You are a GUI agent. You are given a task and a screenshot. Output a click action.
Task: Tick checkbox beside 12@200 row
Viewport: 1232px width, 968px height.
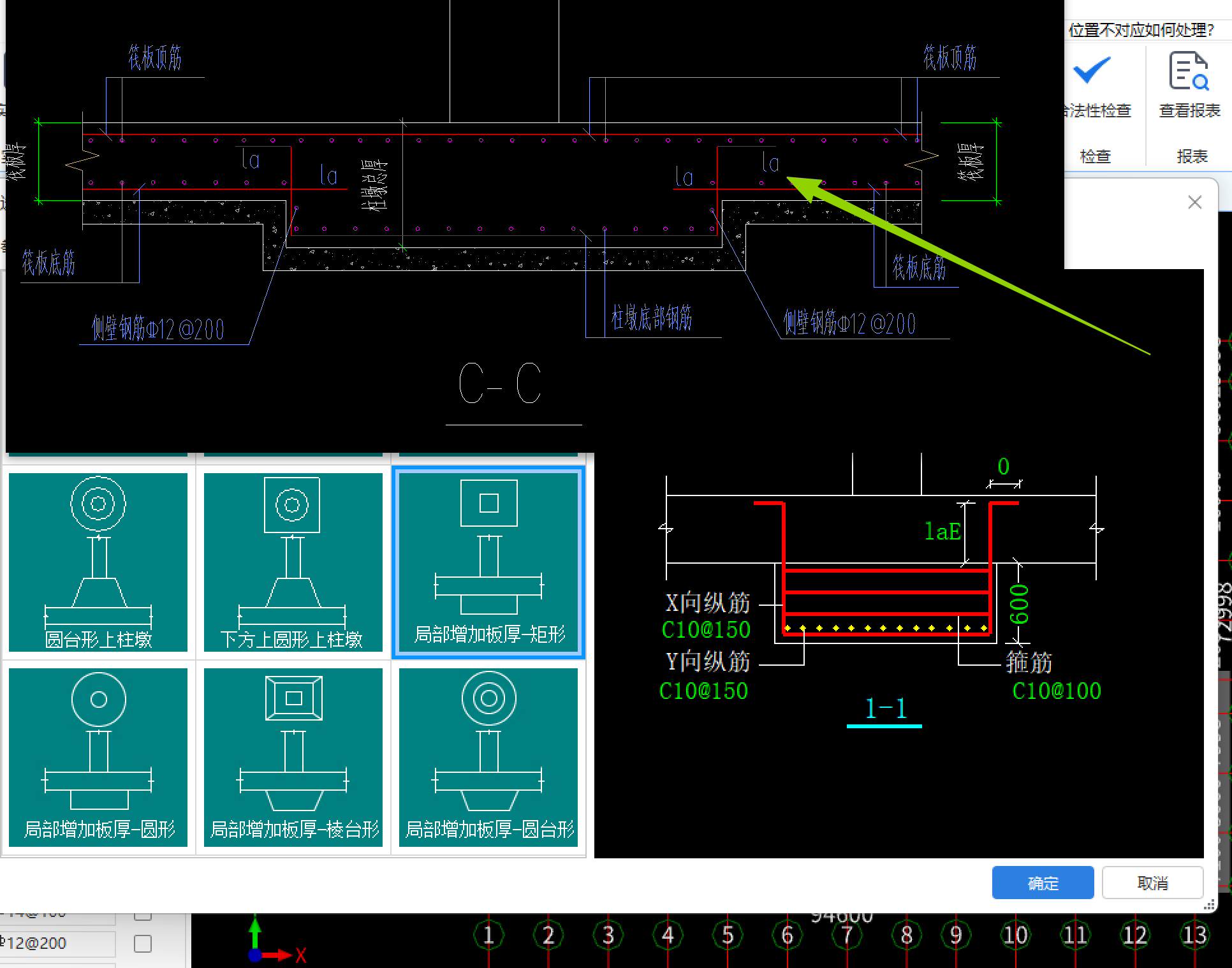pyautogui.click(x=143, y=943)
